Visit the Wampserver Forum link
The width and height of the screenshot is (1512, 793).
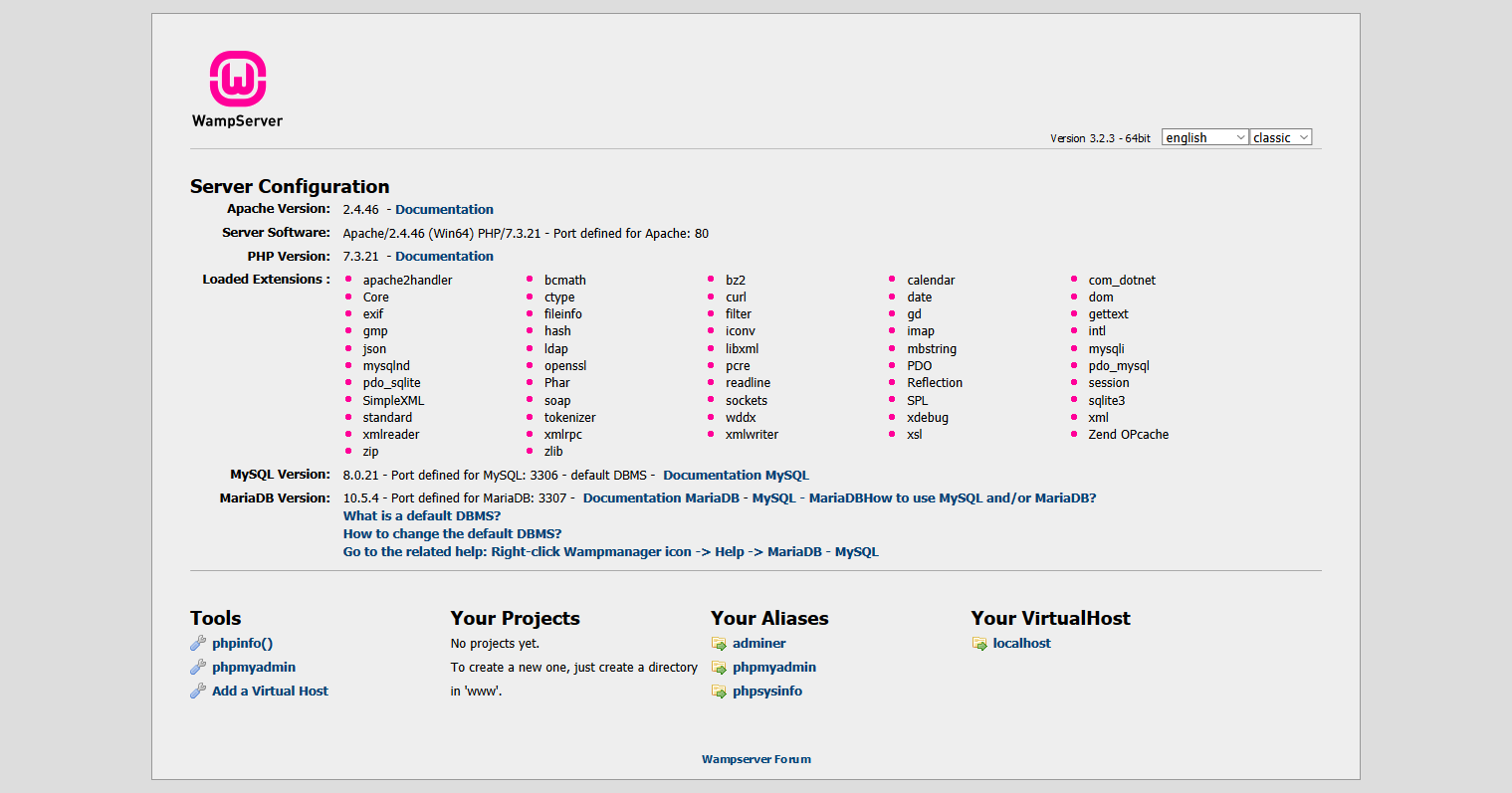tap(756, 759)
